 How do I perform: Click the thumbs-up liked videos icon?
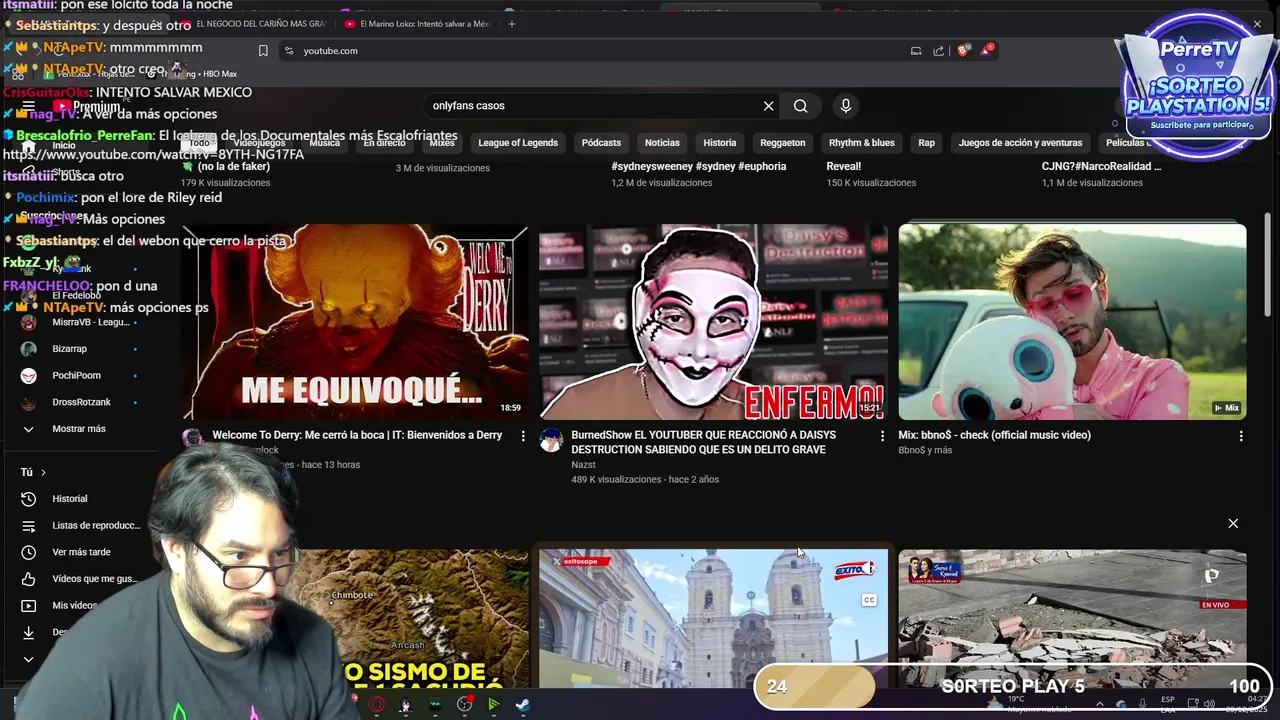[x=29, y=579]
